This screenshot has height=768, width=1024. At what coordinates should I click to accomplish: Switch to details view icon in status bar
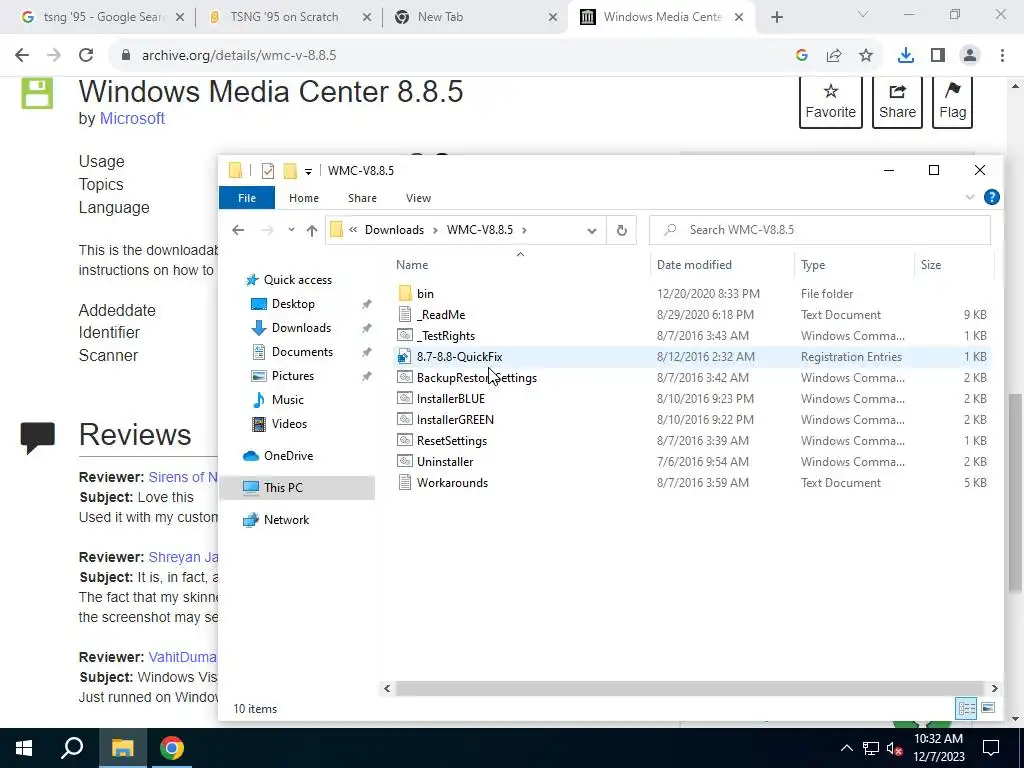967,708
